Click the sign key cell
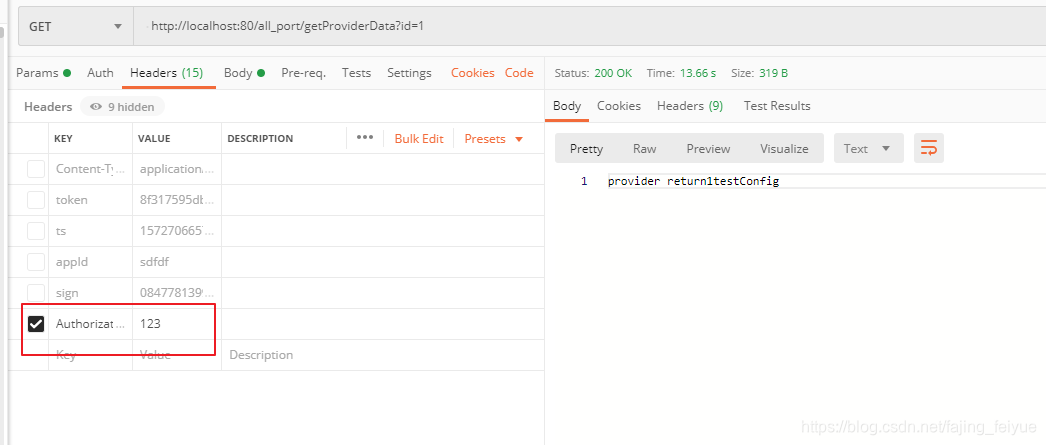The image size is (1046, 445). (x=90, y=292)
